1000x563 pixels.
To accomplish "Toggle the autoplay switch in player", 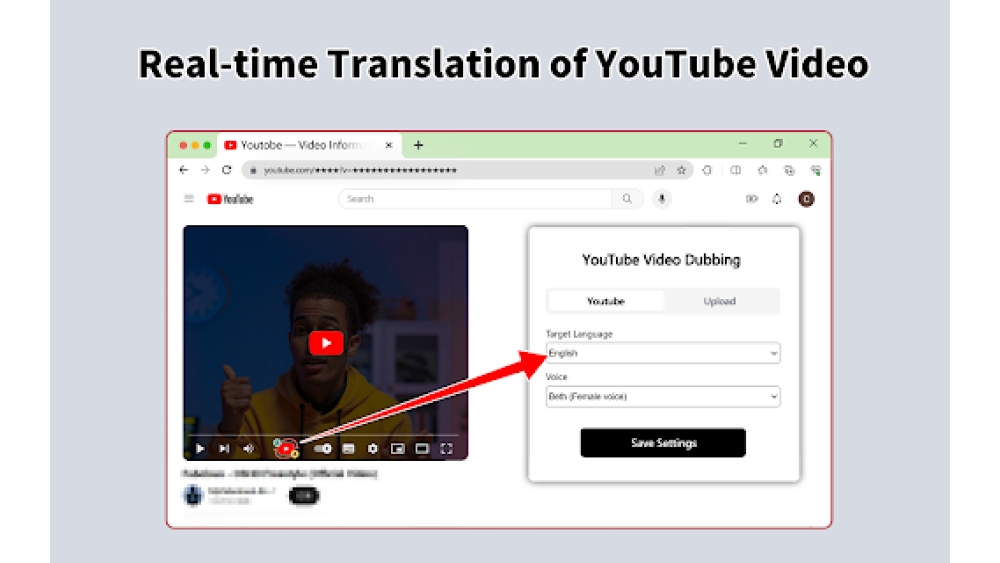I will (323, 449).
